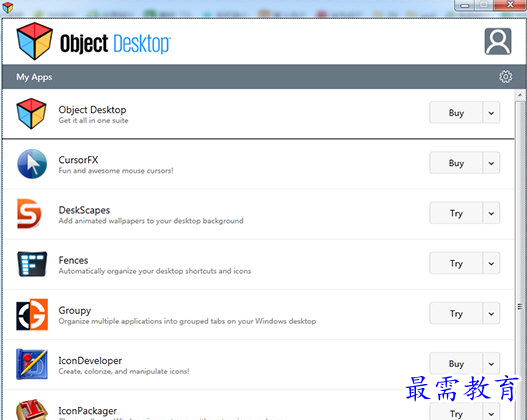This screenshot has height=420, width=527.
Task: Minimize the Object Desktop window
Action: point(465,5)
